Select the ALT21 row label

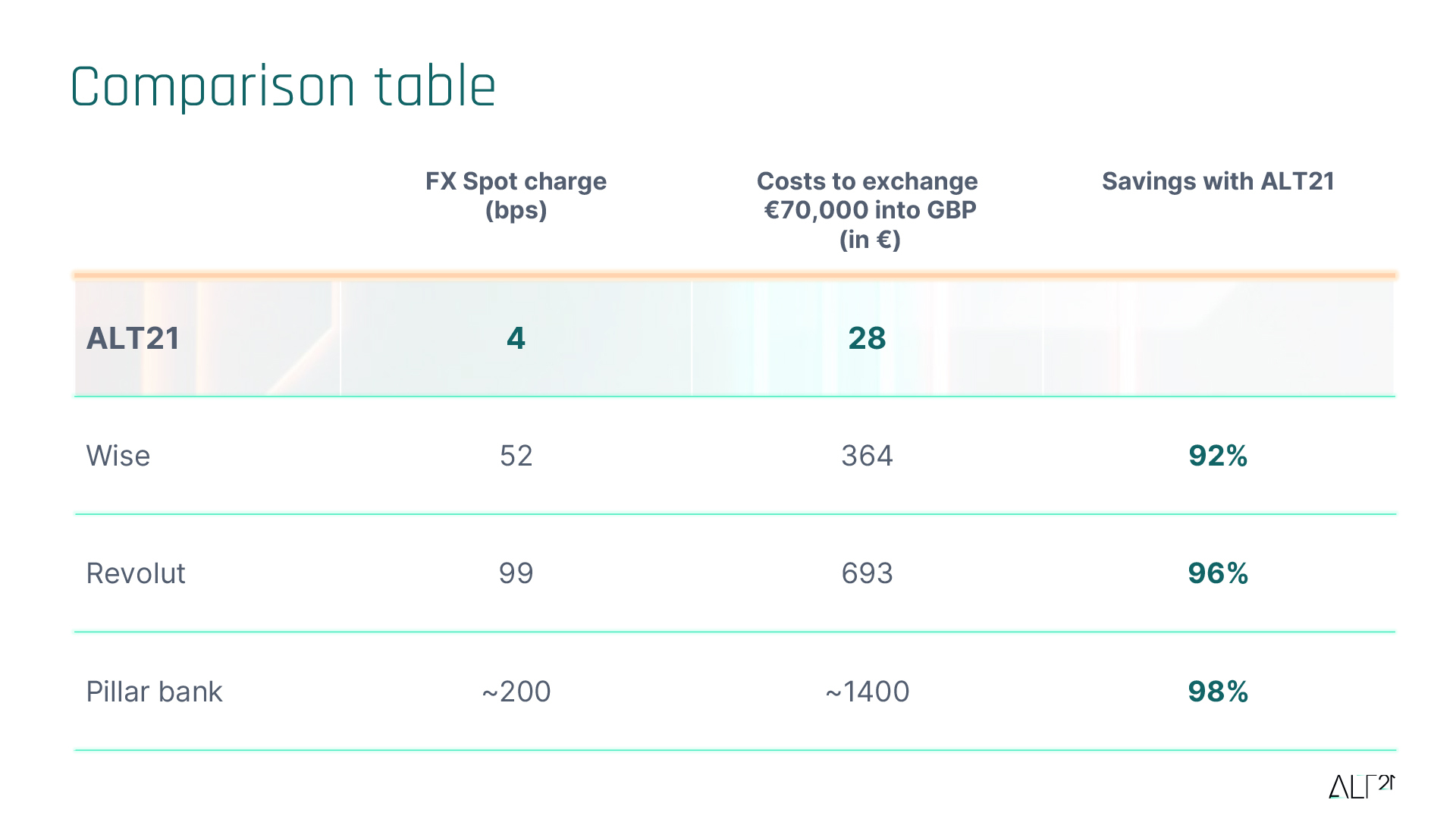[133, 338]
